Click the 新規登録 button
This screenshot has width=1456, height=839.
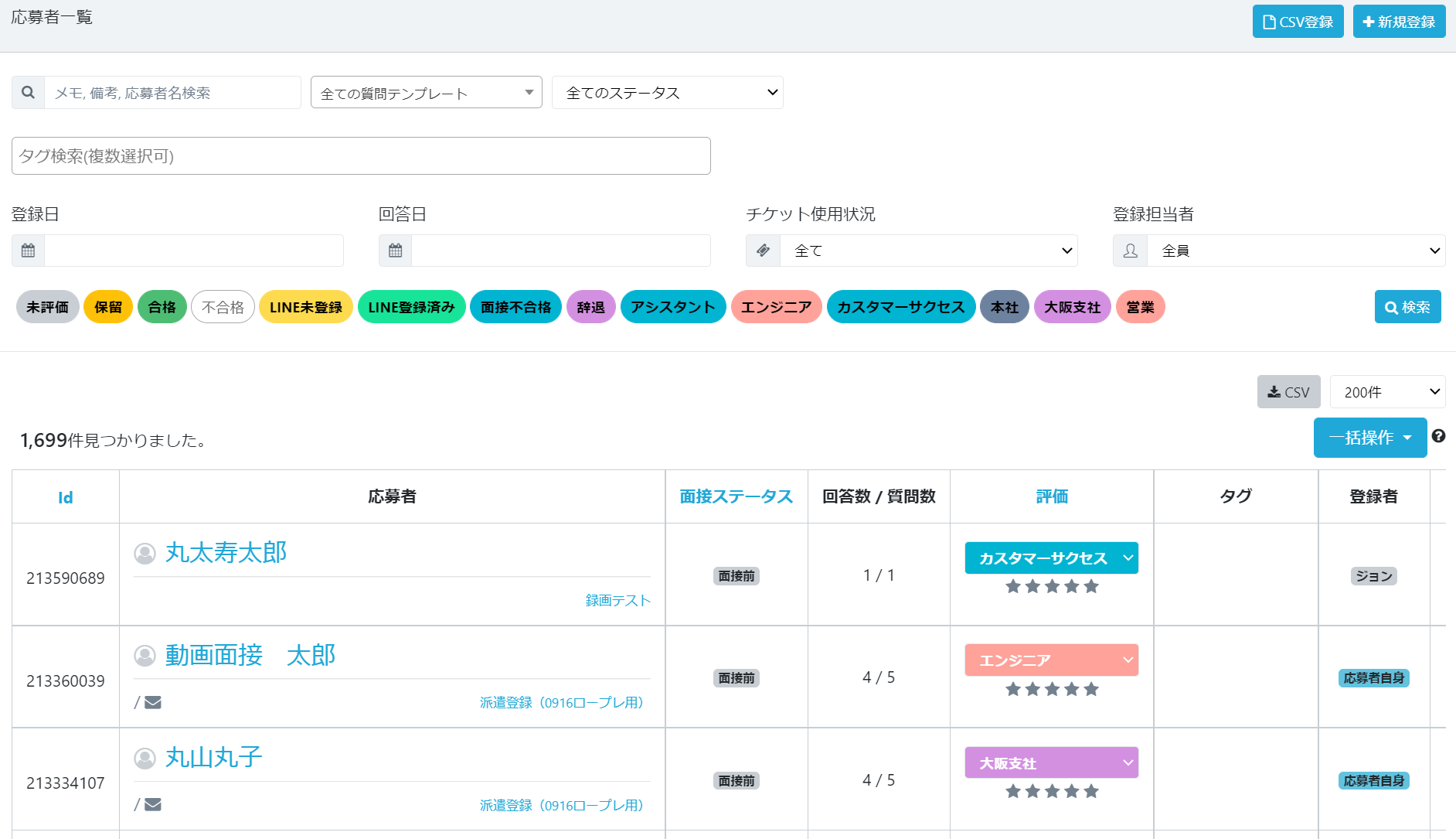tap(1399, 22)
